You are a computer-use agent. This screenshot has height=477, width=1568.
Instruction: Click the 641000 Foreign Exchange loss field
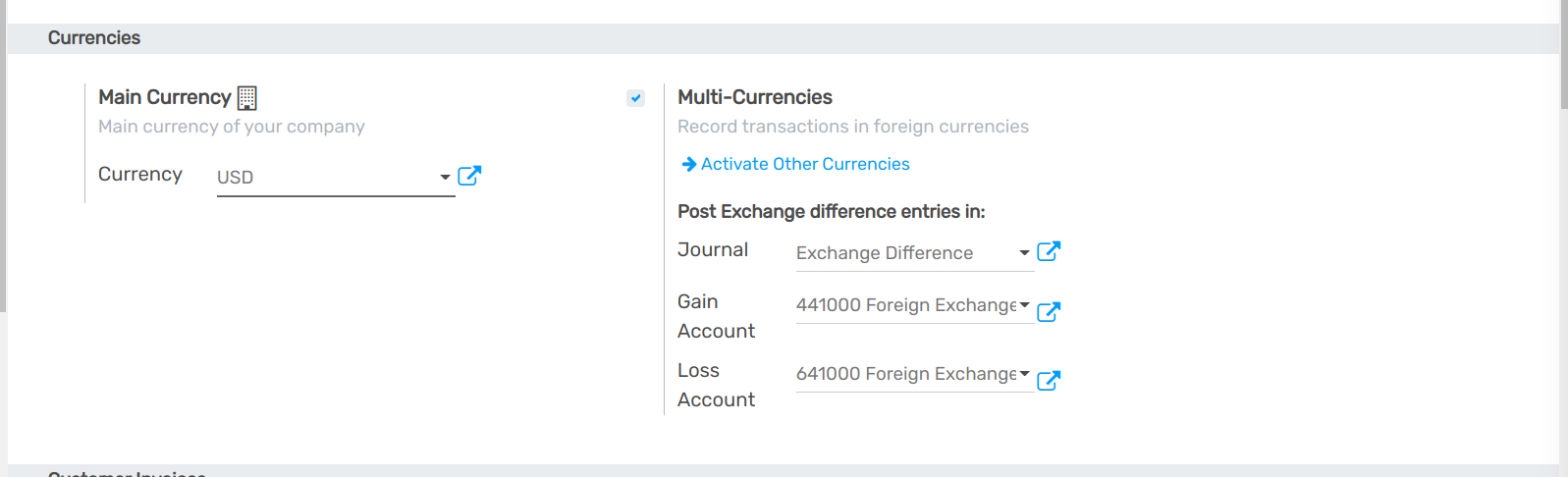pyautogui.click(x=903, y=374)
